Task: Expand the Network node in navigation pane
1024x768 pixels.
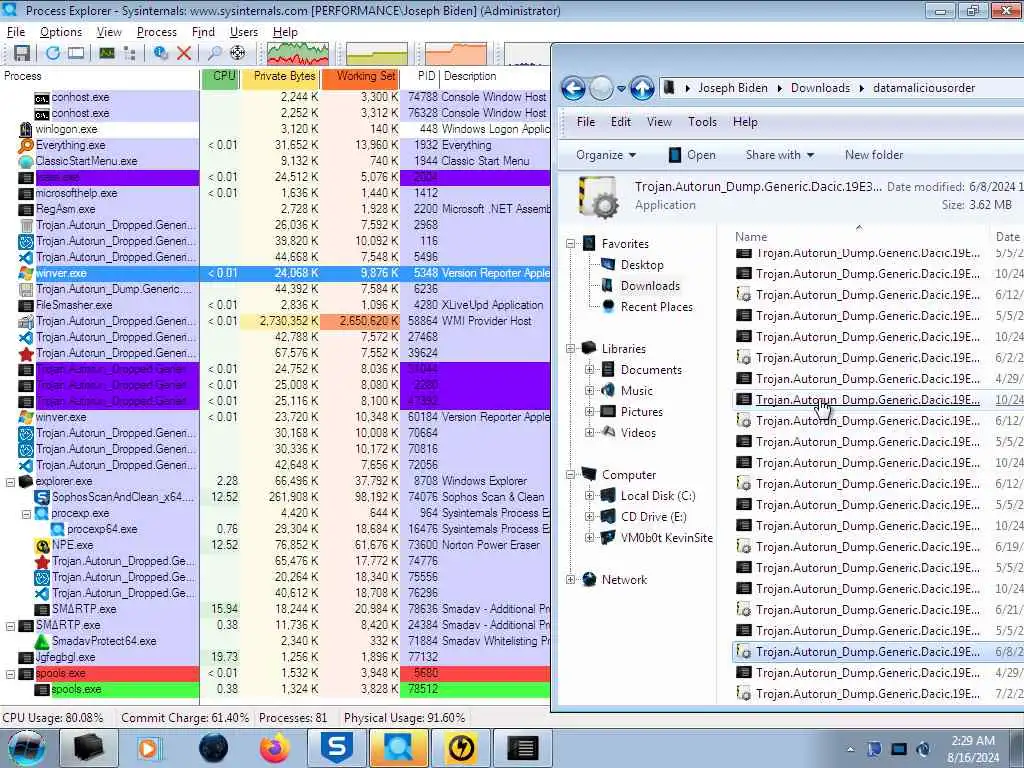Action: (571, 579)
